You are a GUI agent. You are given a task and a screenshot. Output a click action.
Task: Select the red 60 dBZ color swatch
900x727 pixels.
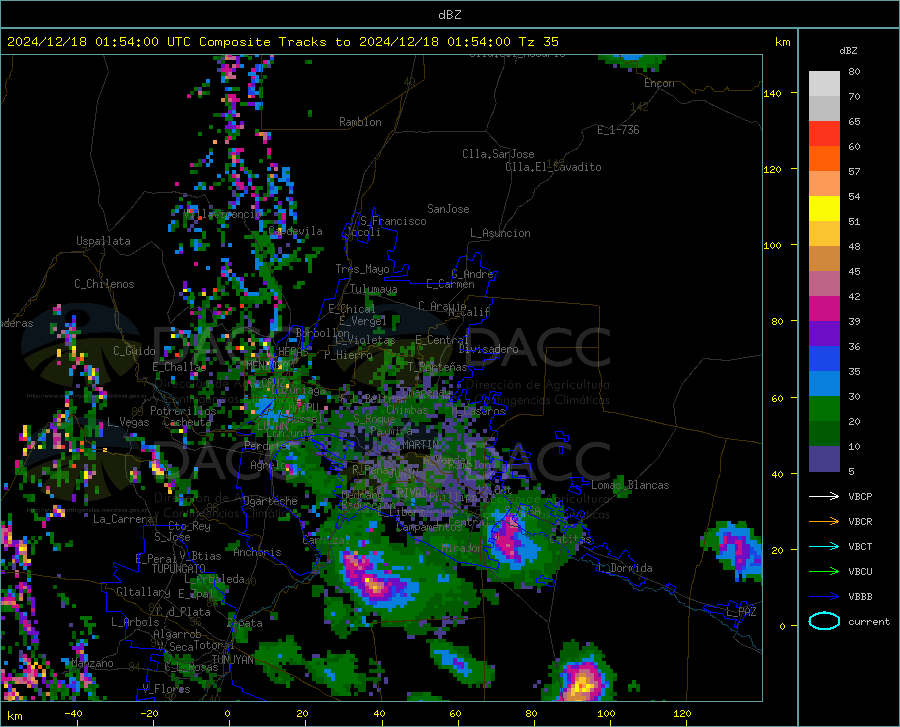(x=824, y=134)
